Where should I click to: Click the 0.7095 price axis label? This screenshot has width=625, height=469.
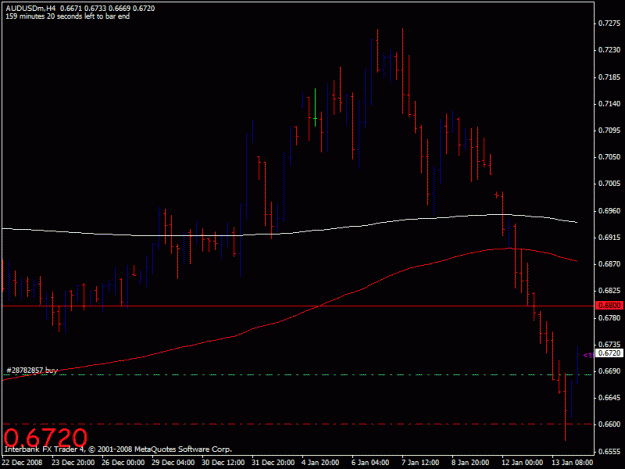[609, 130]
